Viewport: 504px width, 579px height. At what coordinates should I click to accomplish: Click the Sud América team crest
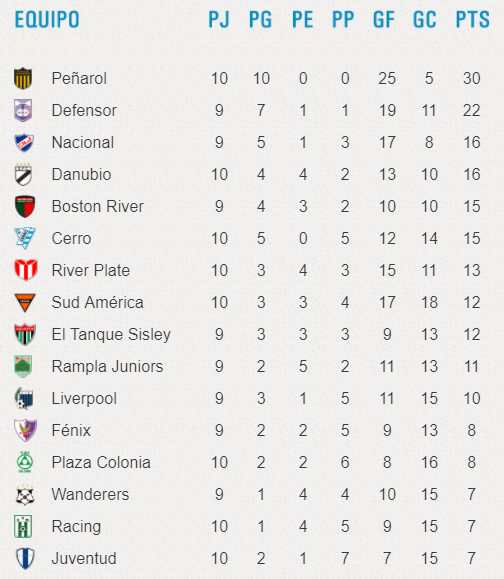tap(25, 302)
